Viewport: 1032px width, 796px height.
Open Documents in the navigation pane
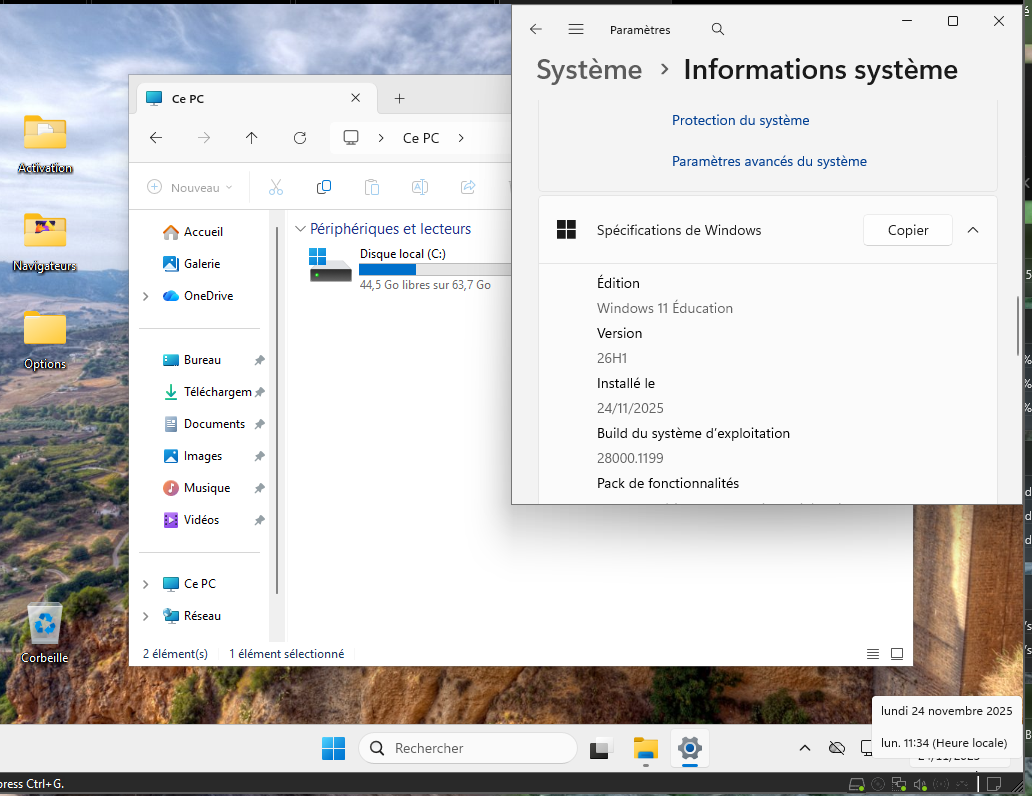tap(214, 424)
